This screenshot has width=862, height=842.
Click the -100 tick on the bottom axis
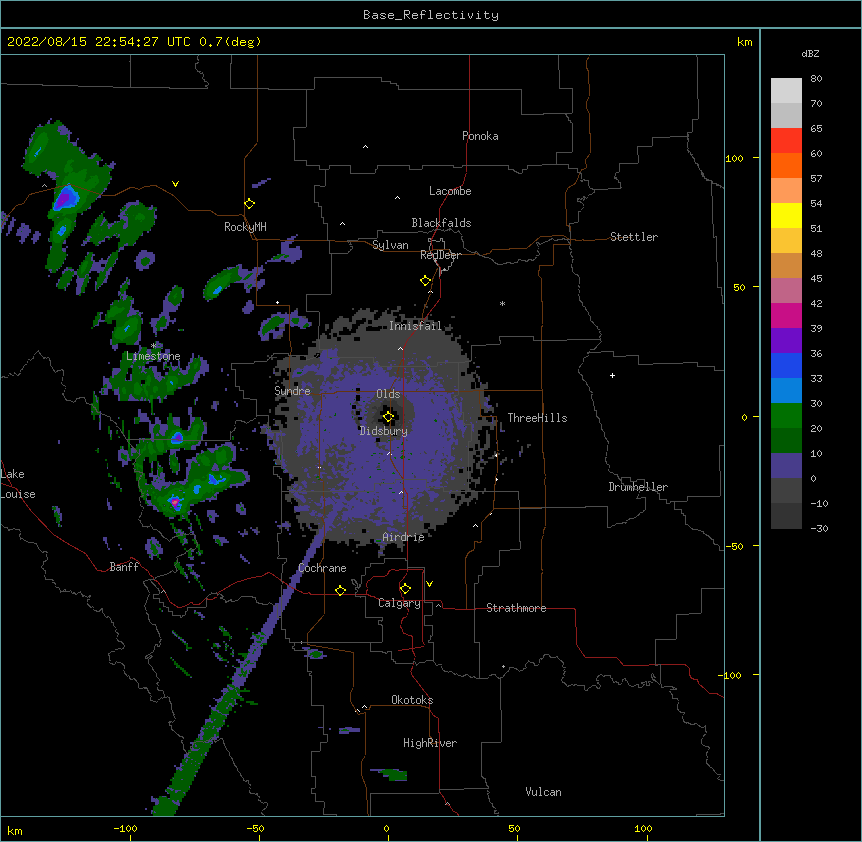point(125,829)
